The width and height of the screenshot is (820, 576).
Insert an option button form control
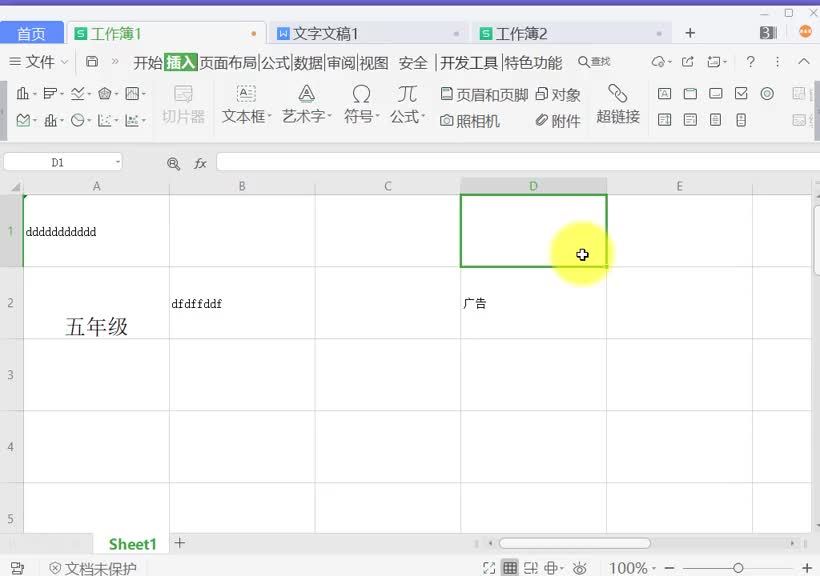coord(766,94)
